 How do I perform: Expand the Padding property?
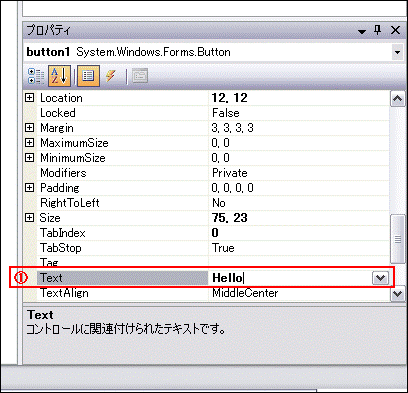click(30, 188)
